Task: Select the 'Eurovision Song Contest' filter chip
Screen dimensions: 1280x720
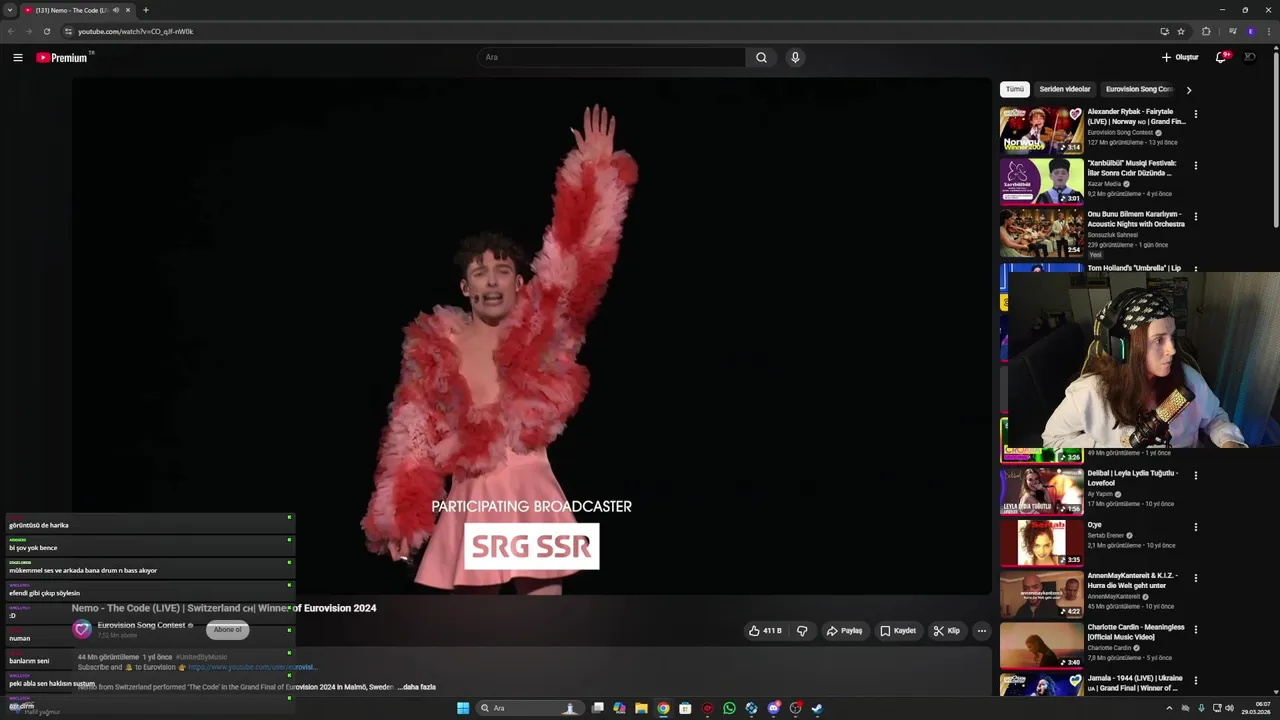Action: click(1139, 89)
